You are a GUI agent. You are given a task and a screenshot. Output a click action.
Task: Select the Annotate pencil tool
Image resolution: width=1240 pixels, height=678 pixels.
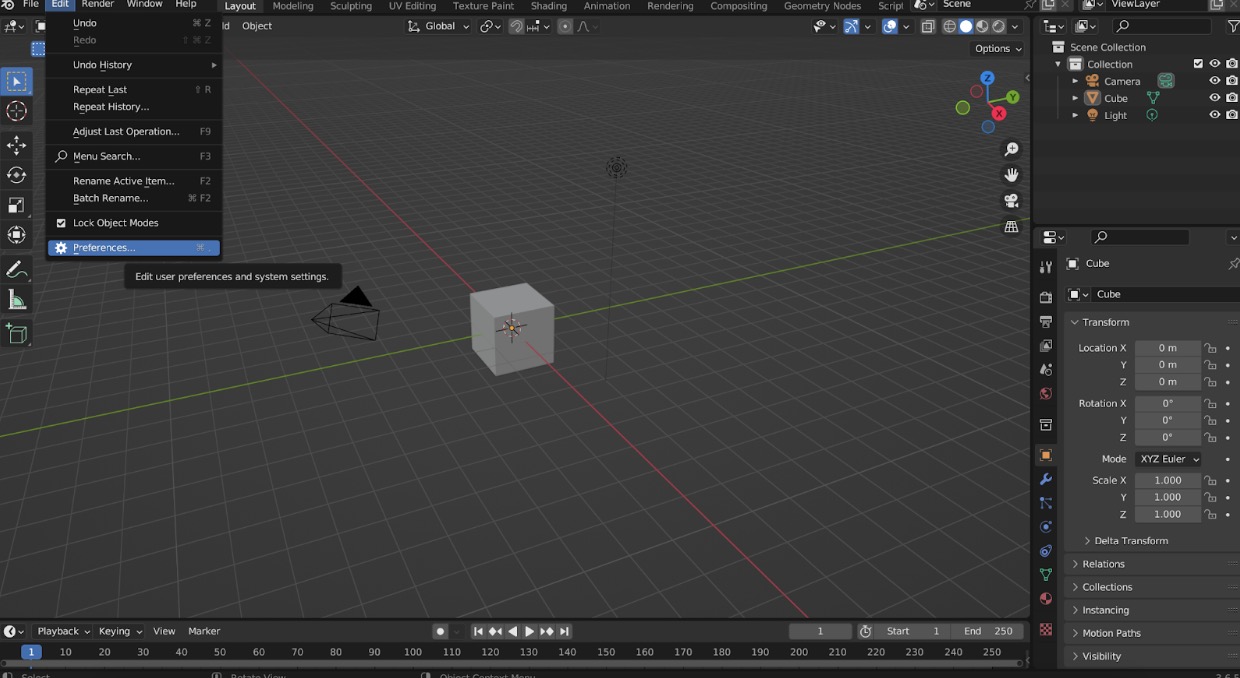[x=17, y=270]
